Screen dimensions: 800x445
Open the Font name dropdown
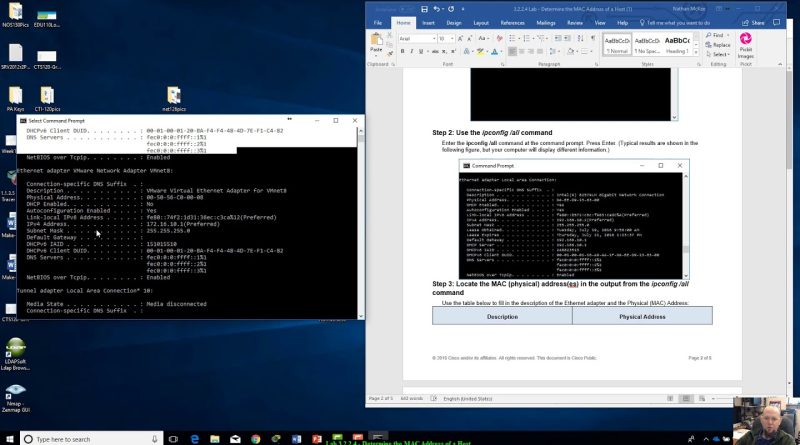pyautogui.click(x=434, y=39)
